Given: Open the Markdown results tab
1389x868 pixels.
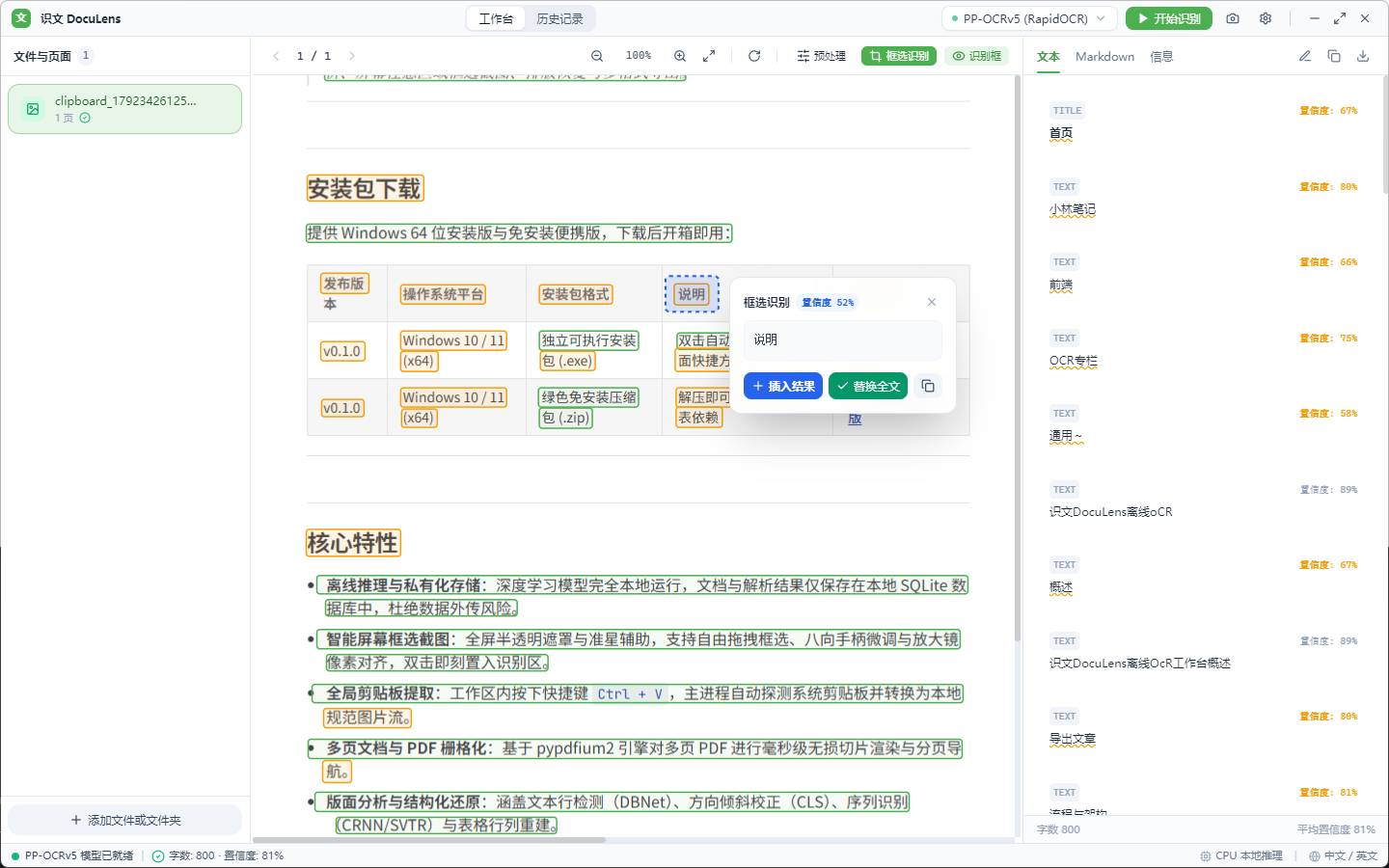Looking at the screenshot, I should pyautogui.click(x=1104, y=57).
